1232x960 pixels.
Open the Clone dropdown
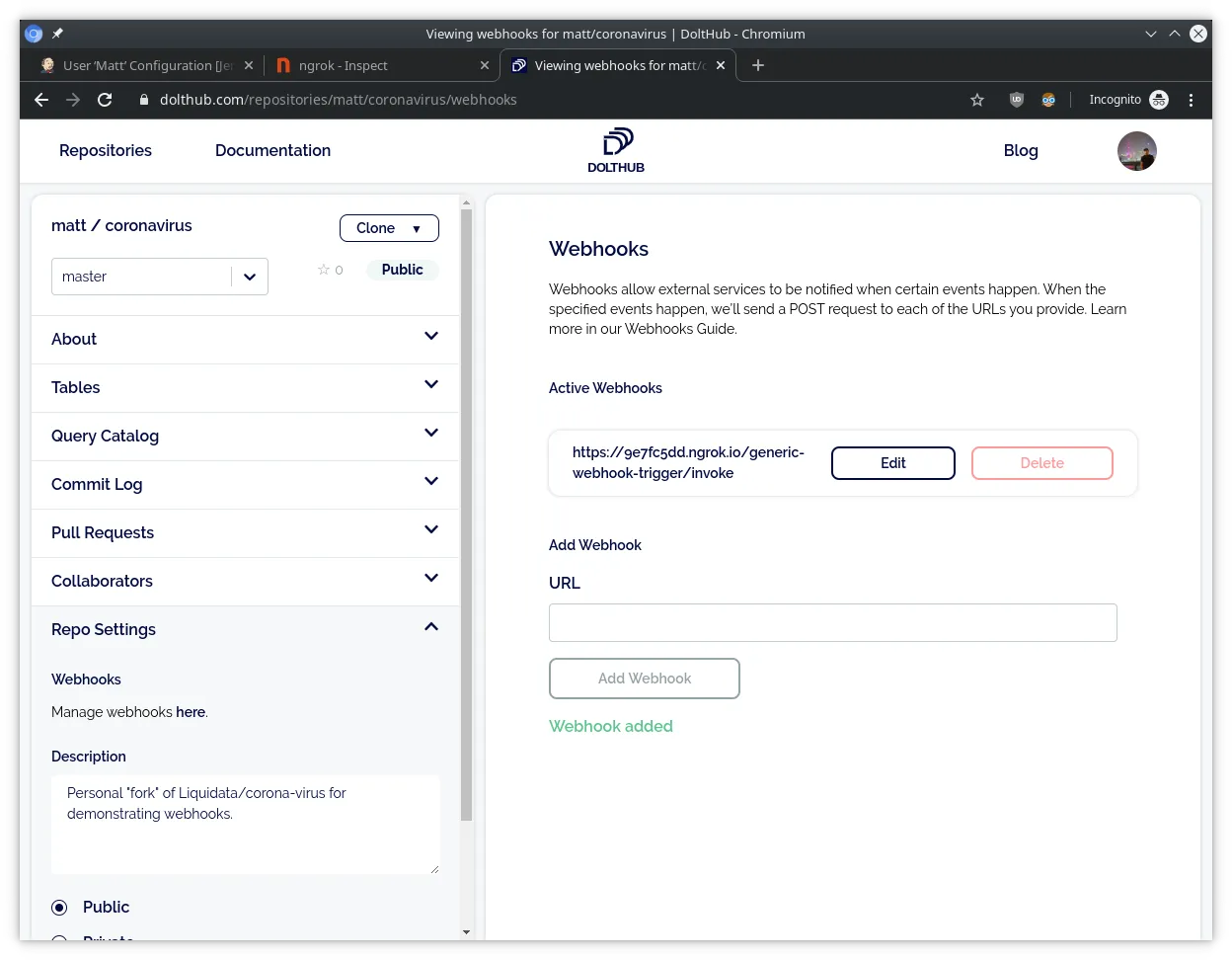(x=389, y=228)
